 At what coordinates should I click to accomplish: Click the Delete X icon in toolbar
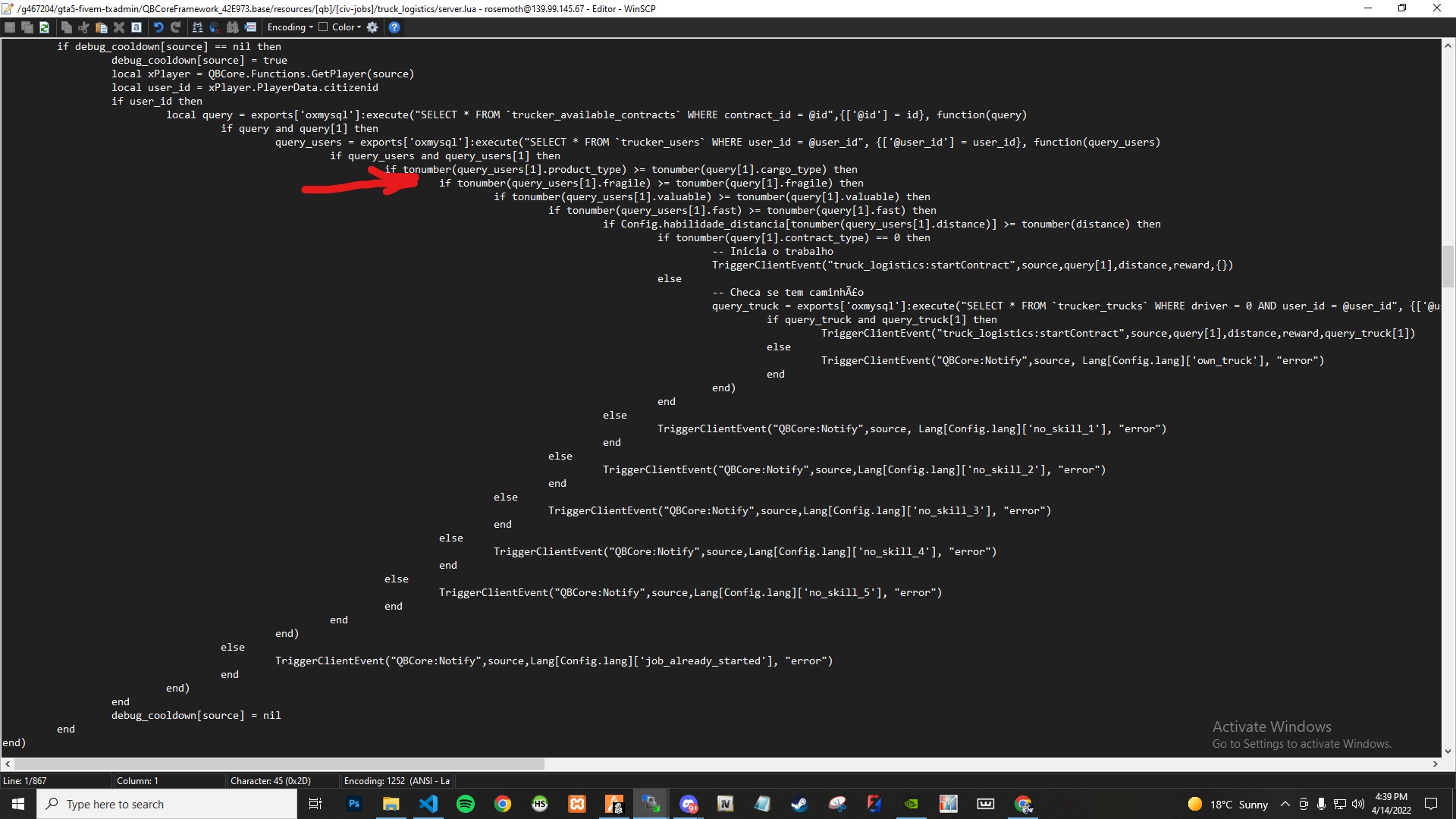point(119,27)
